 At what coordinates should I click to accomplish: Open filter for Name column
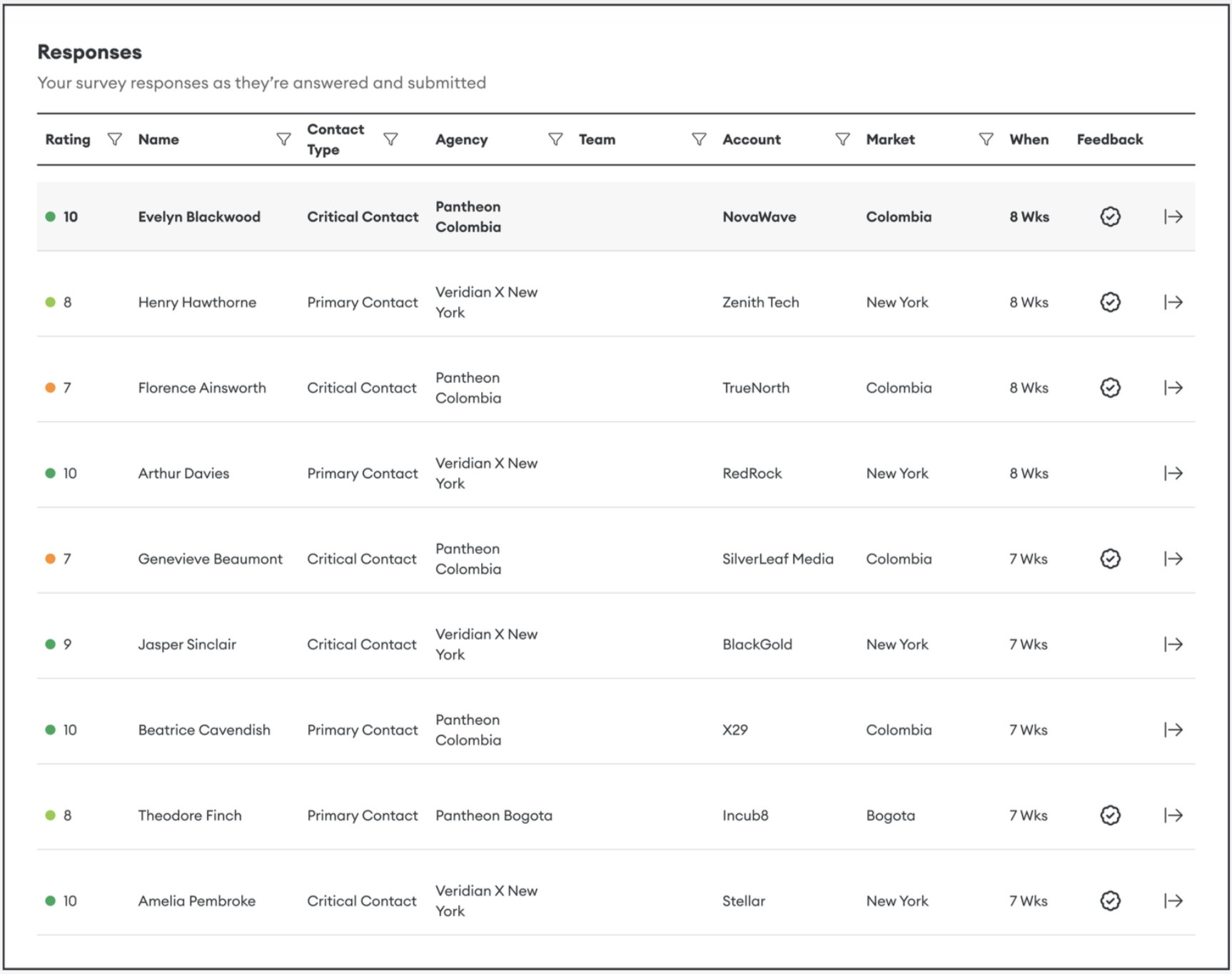(x=283, y=139)
